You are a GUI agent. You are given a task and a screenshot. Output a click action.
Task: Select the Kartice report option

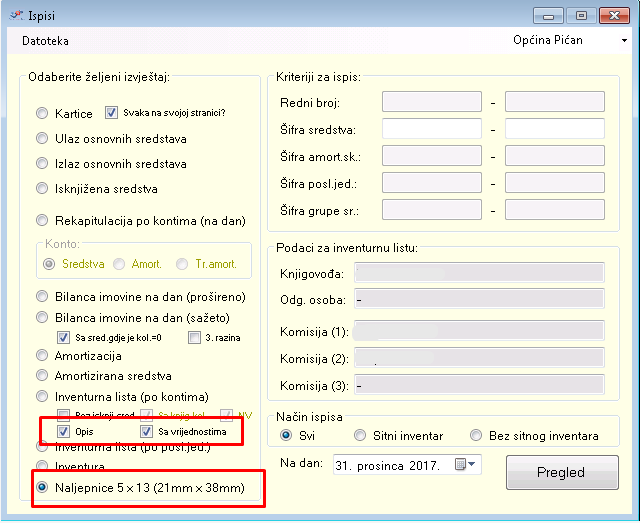[43, 114]
